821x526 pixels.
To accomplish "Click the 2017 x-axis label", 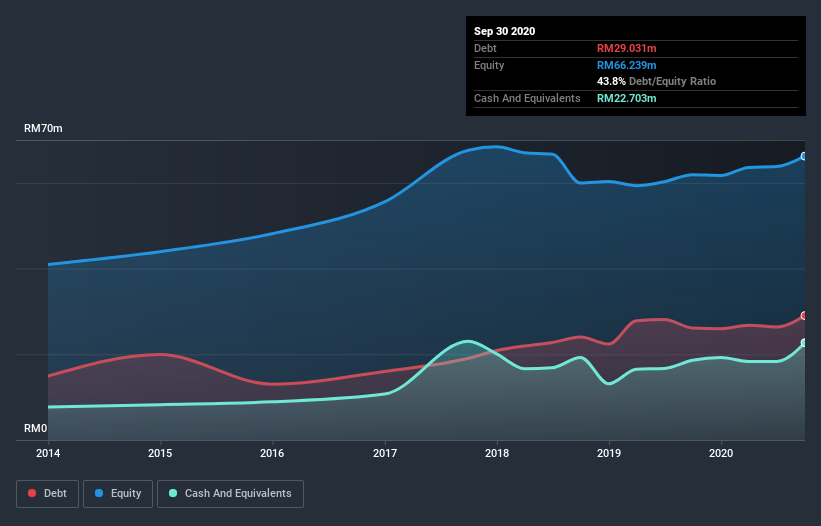I will click(x=385, y=453).
